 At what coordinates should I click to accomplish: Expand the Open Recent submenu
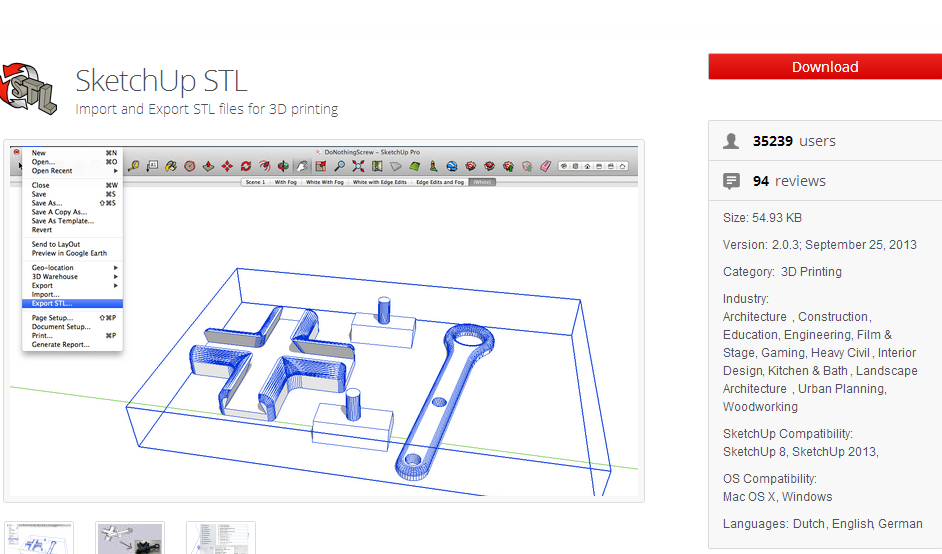[72, 171]
